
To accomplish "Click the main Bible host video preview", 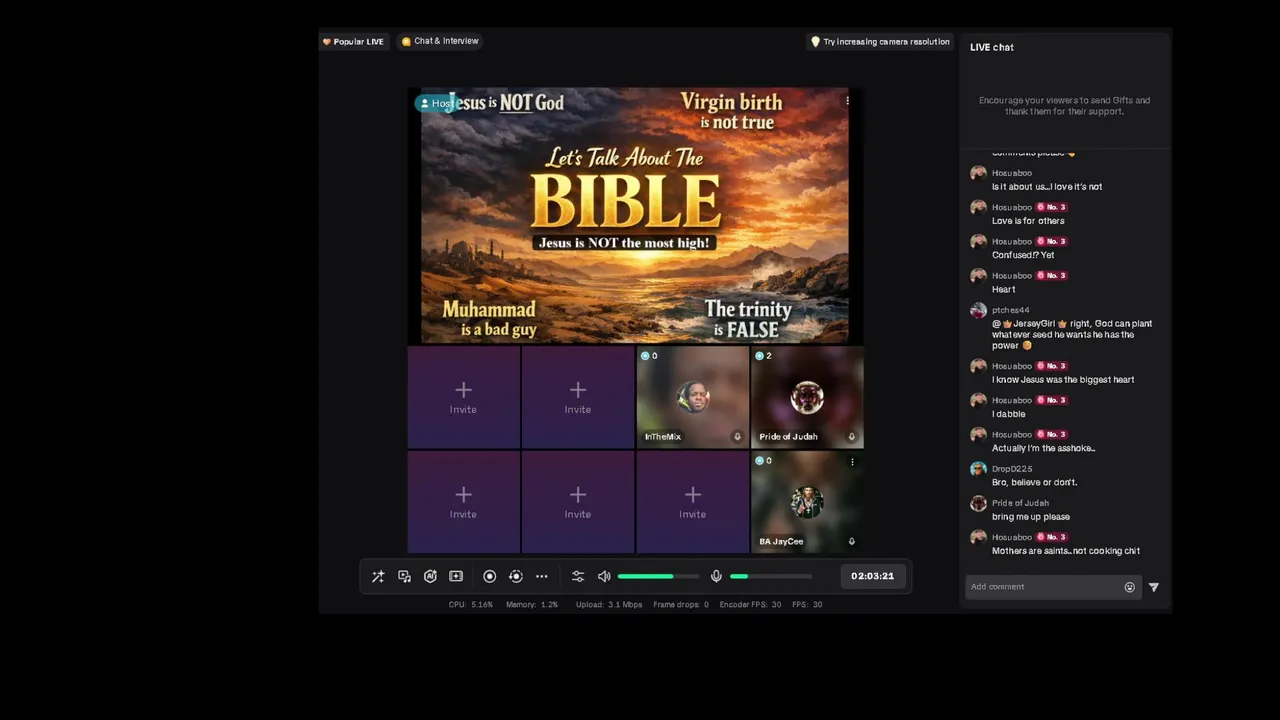I will pos(635,216).
